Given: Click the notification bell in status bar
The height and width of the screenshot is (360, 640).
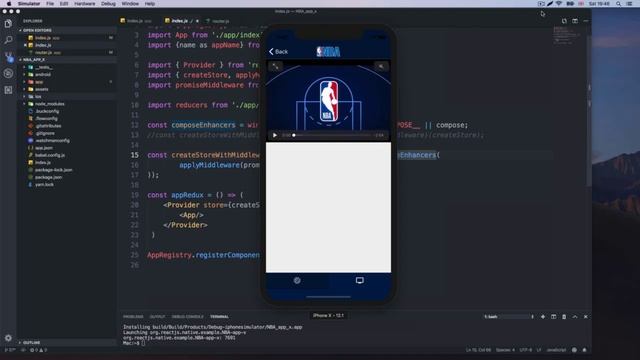Looking at the screenshot, I should (x=584, y=350).
